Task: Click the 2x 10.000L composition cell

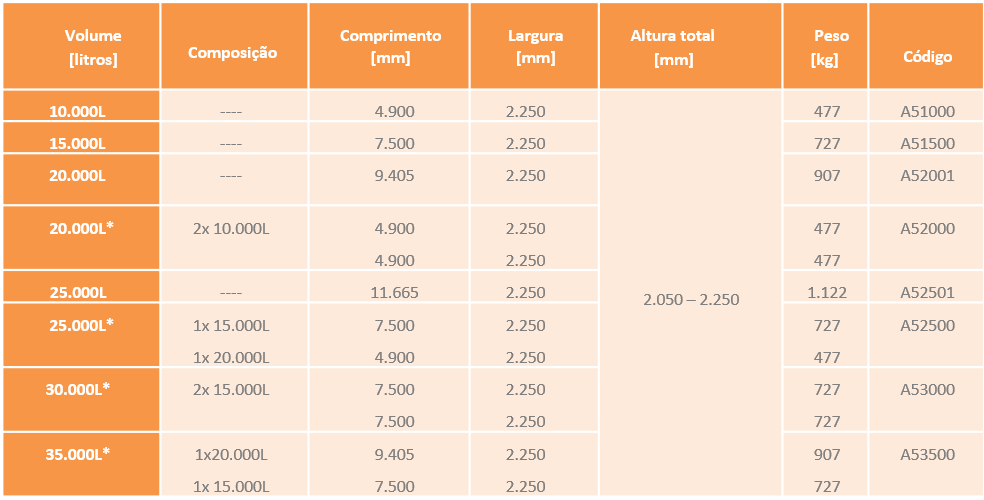Action: point(231,229)
